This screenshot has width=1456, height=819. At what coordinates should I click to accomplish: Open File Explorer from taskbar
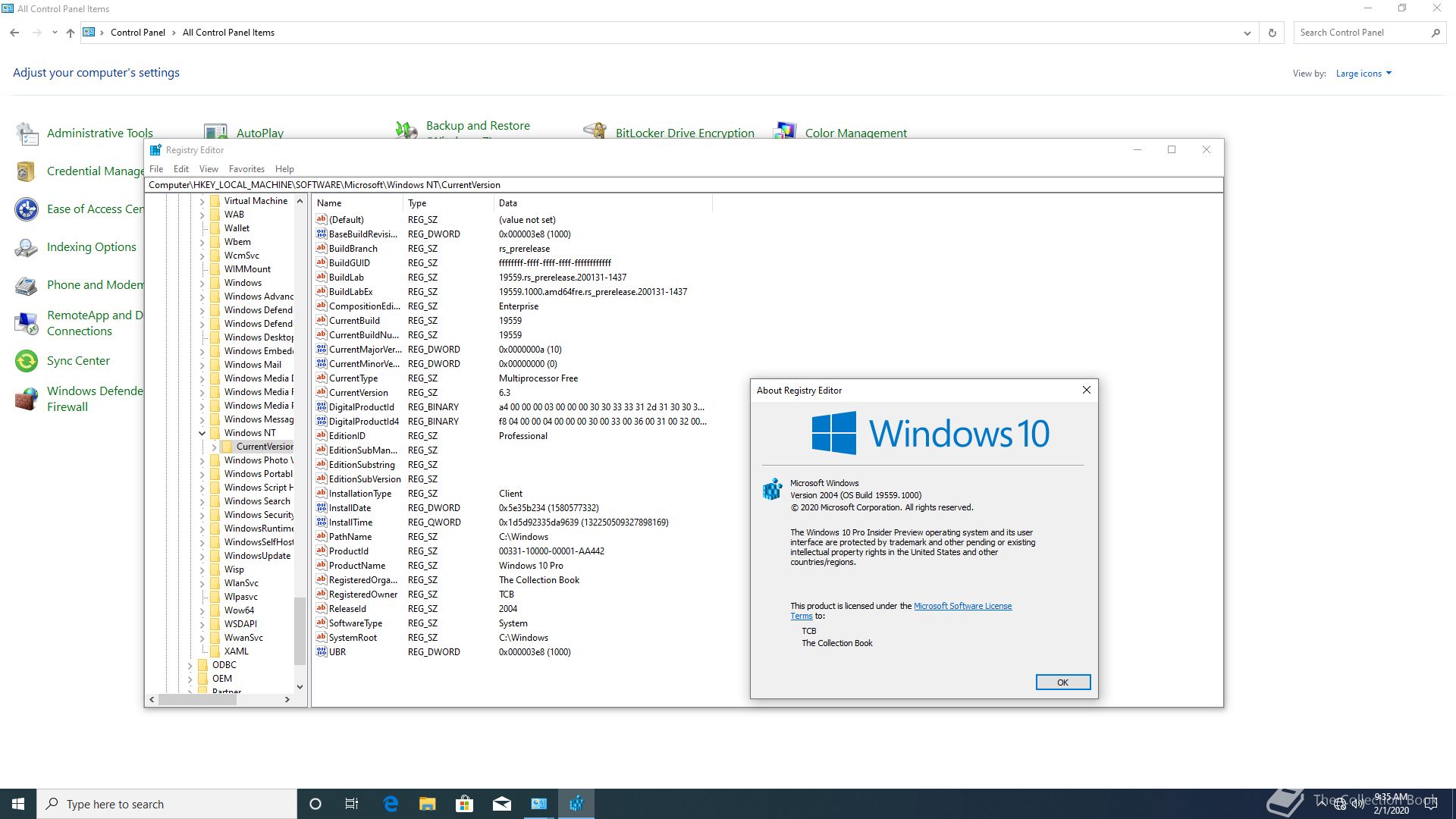click(428, 804)
